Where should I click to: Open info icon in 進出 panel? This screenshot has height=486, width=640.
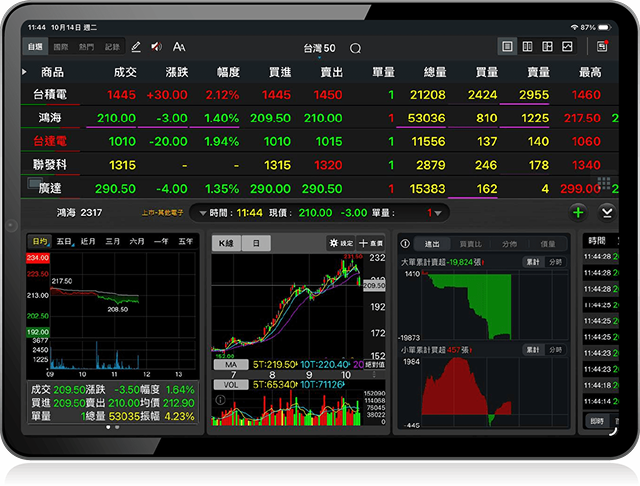point(405,244)
